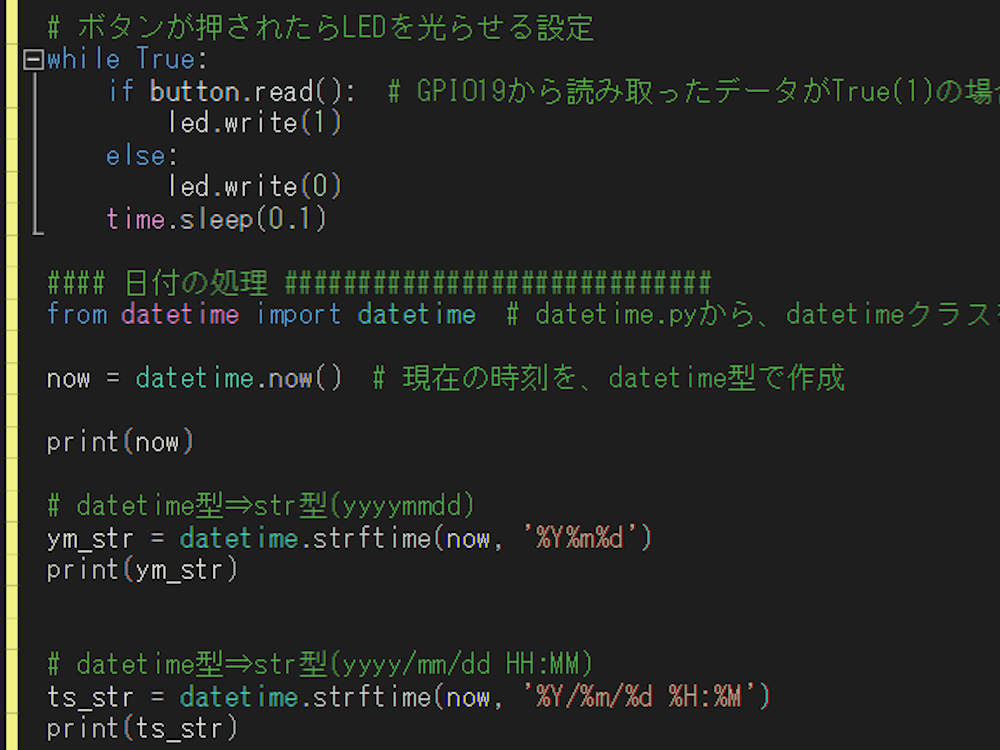Click the yellow change margin beside print(now)
Screen dimensions: 1000x750
(x=11, y=443)
